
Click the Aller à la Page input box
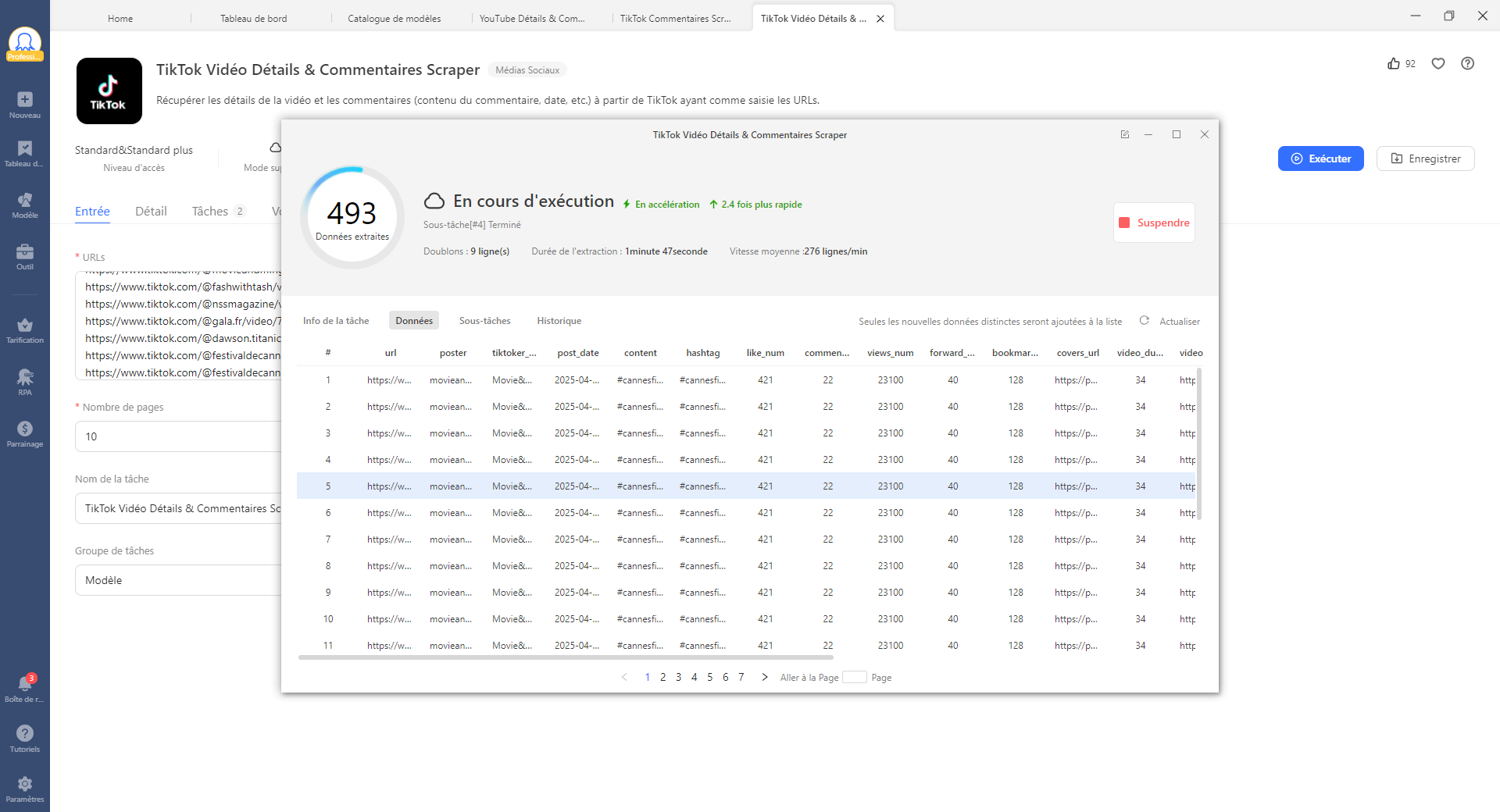[855, 677]
